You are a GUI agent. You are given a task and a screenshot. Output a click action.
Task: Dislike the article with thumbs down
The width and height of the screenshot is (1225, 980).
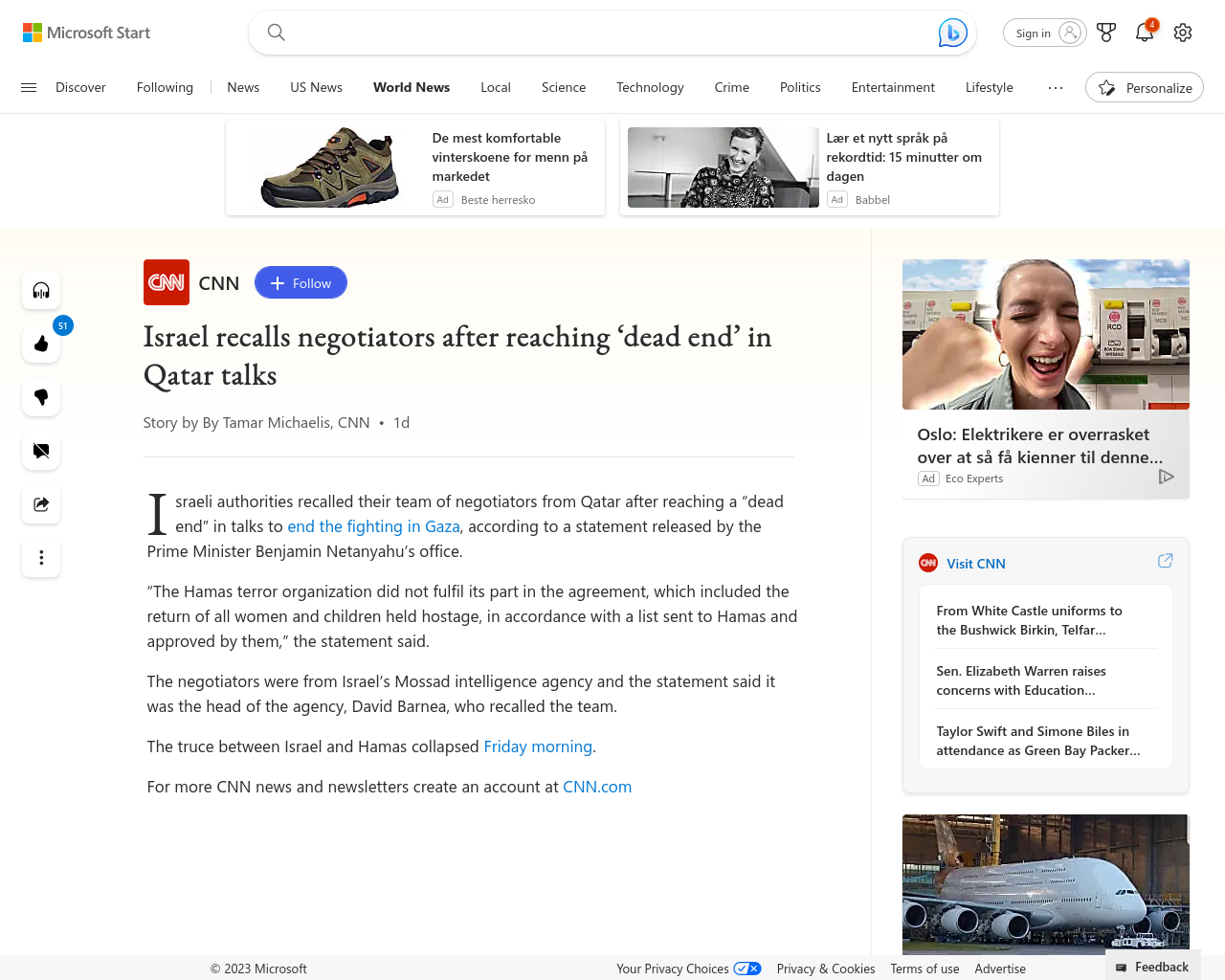pyautogui.click(x=41, y=397)
